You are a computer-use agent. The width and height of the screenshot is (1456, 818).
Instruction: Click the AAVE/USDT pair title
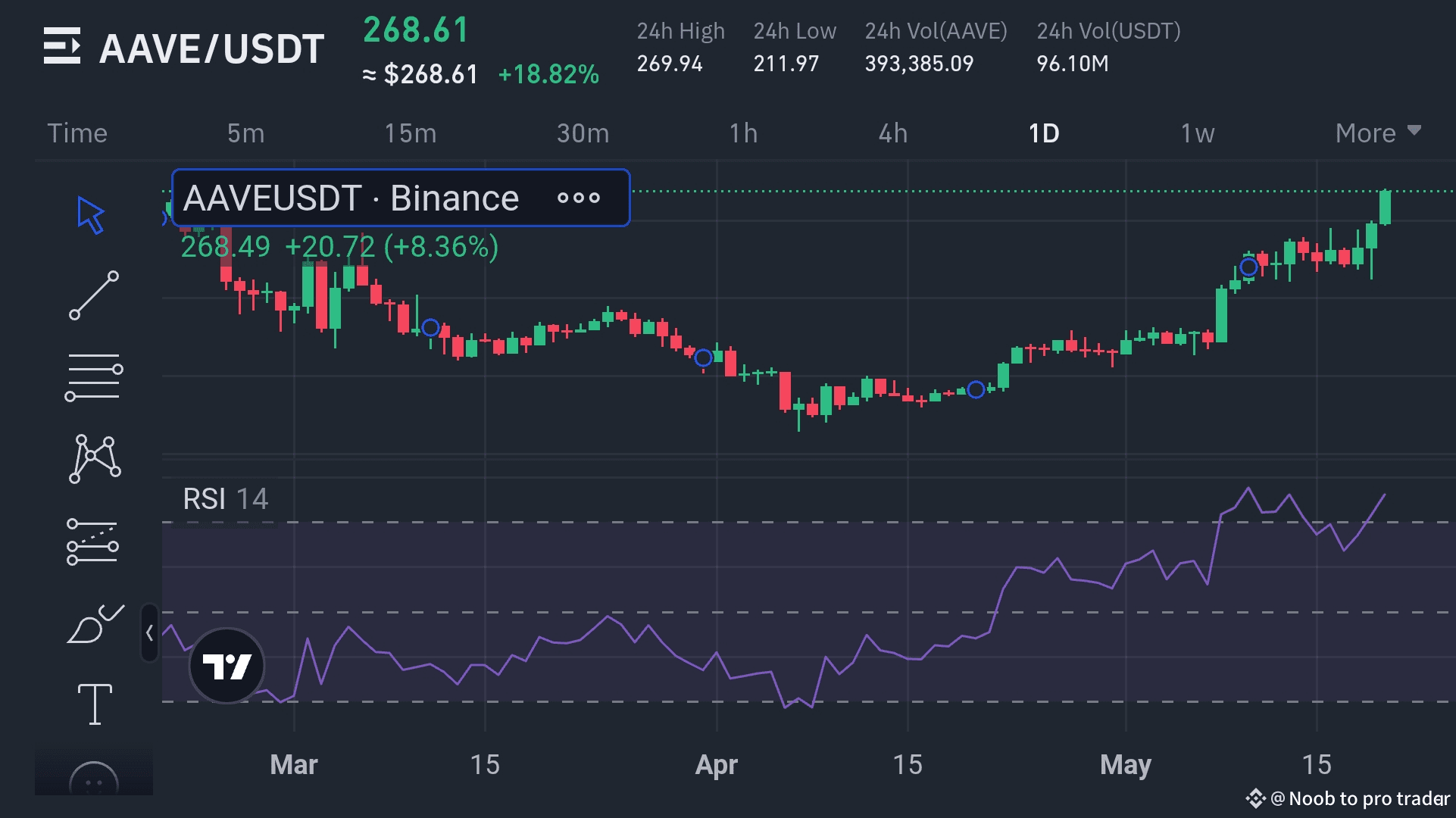212,48
